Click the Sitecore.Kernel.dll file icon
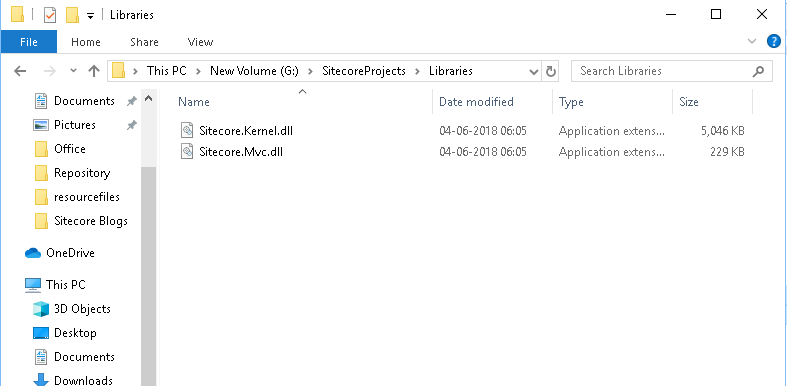787x386 pixels. [187, 131]
